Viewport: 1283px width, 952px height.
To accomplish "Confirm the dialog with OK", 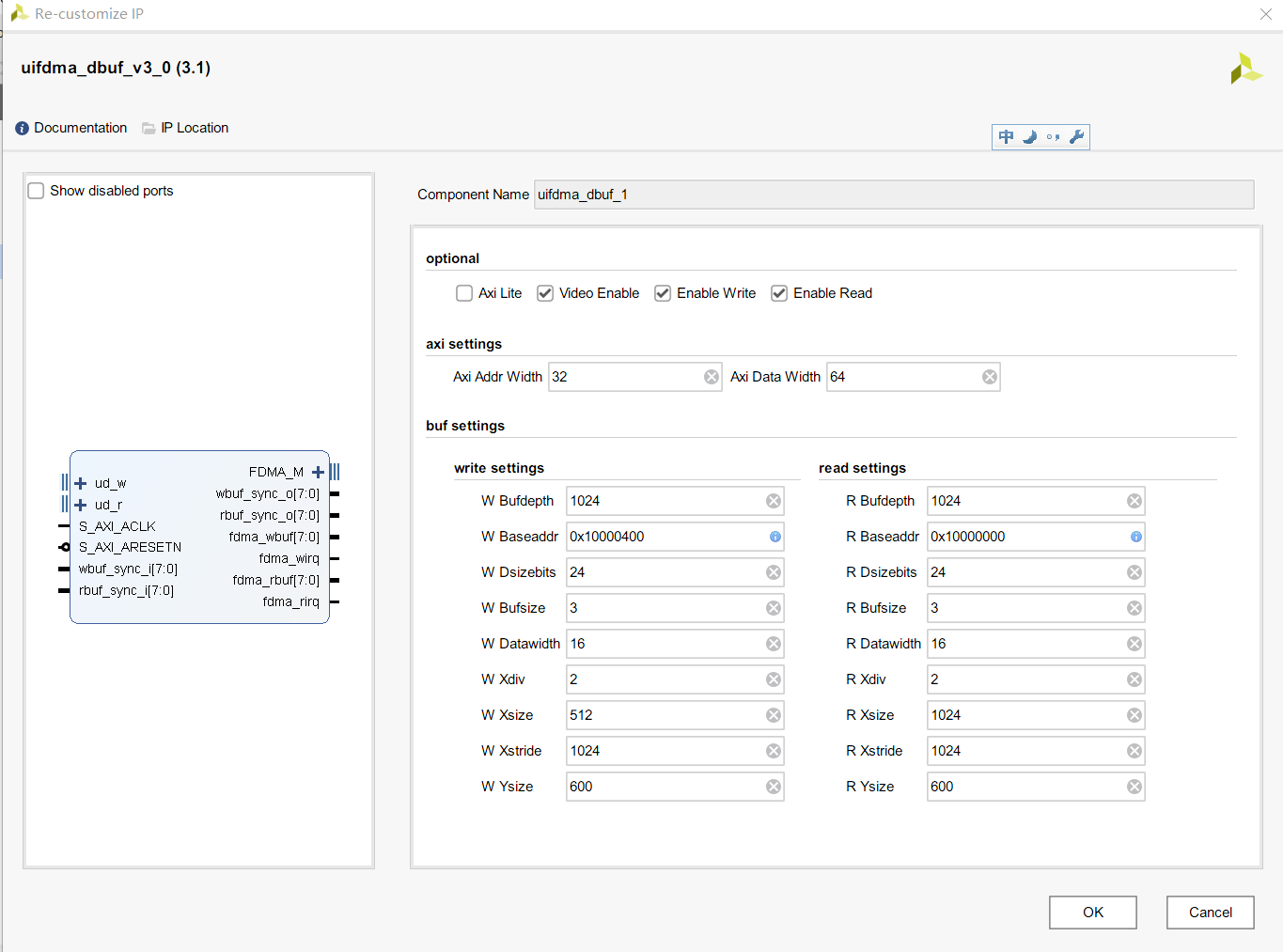I will [x=1093, y=913].
